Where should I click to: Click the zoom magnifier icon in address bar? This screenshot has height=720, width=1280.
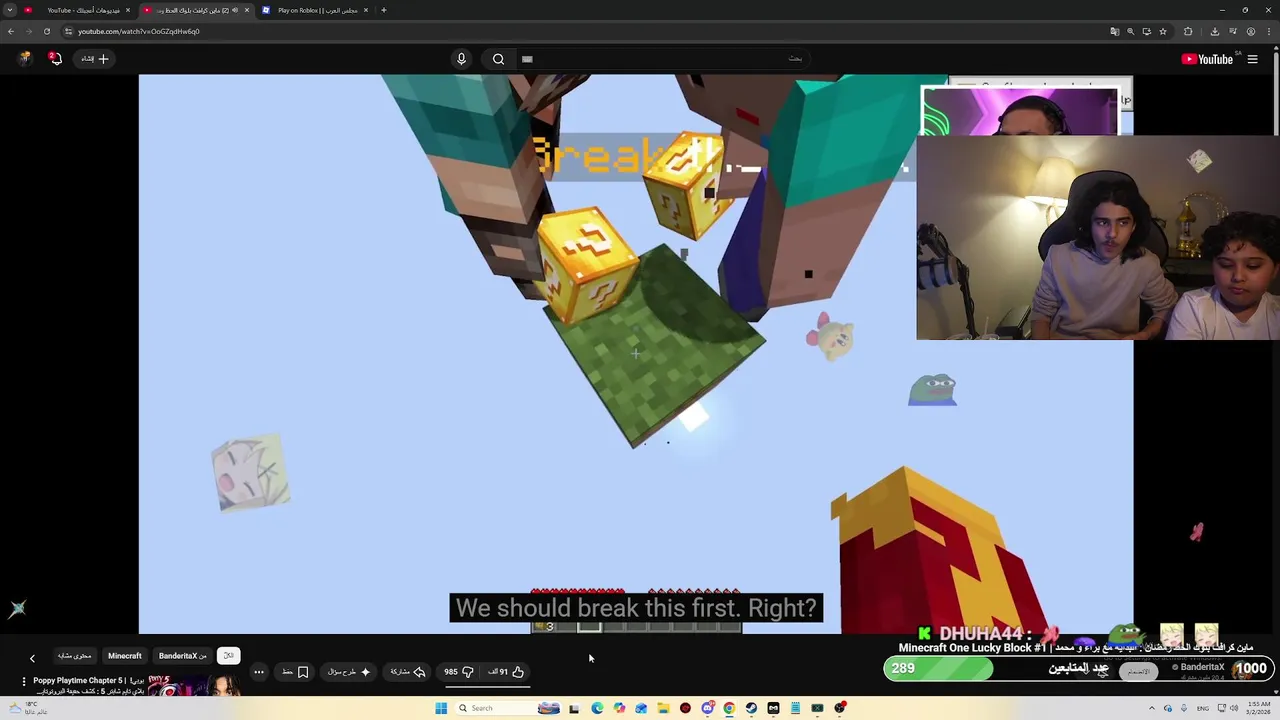coord(1131,31)
